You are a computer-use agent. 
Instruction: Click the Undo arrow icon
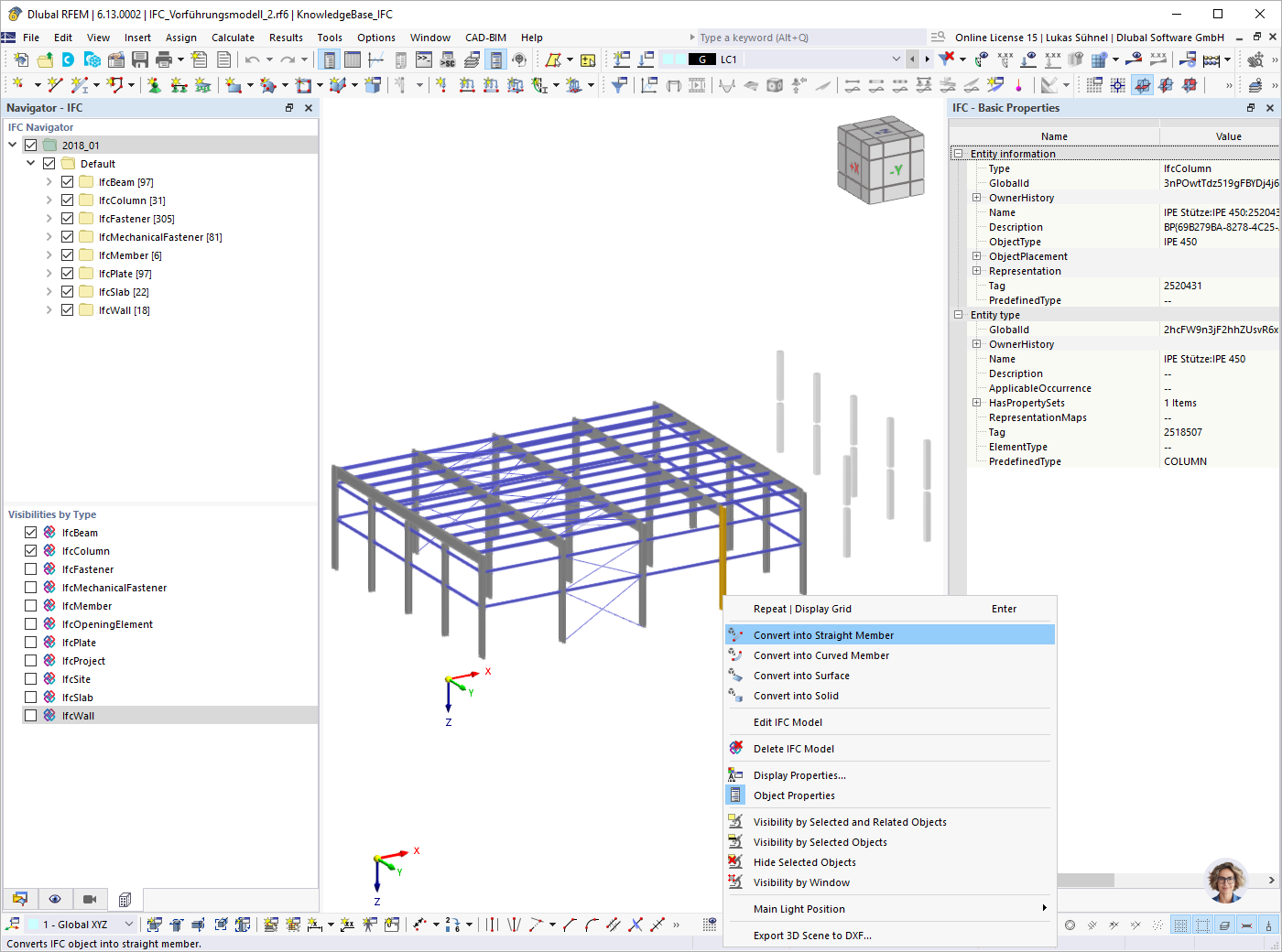pos(251,59)
